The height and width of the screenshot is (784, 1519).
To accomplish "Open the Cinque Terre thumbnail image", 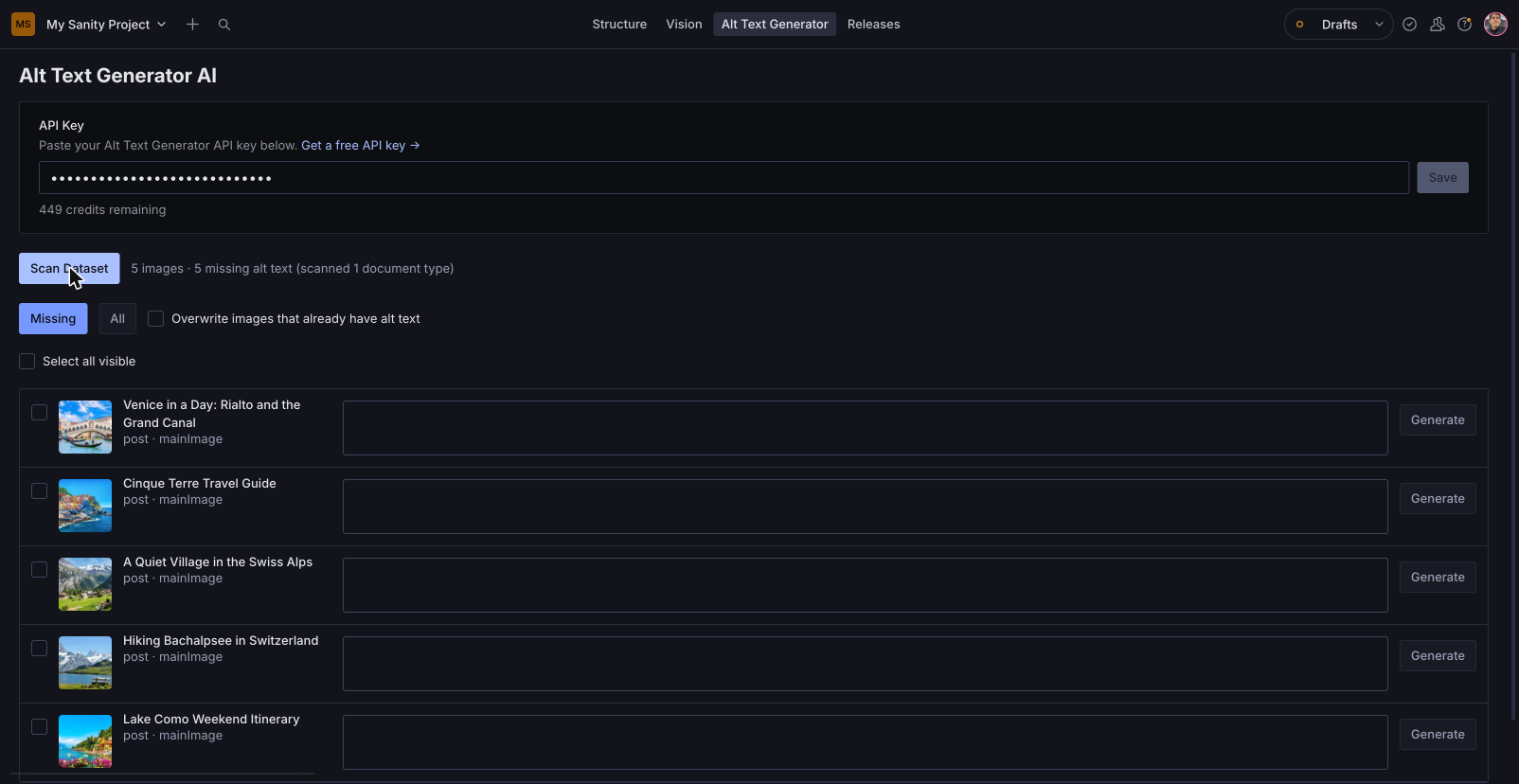I will point(85,506).
